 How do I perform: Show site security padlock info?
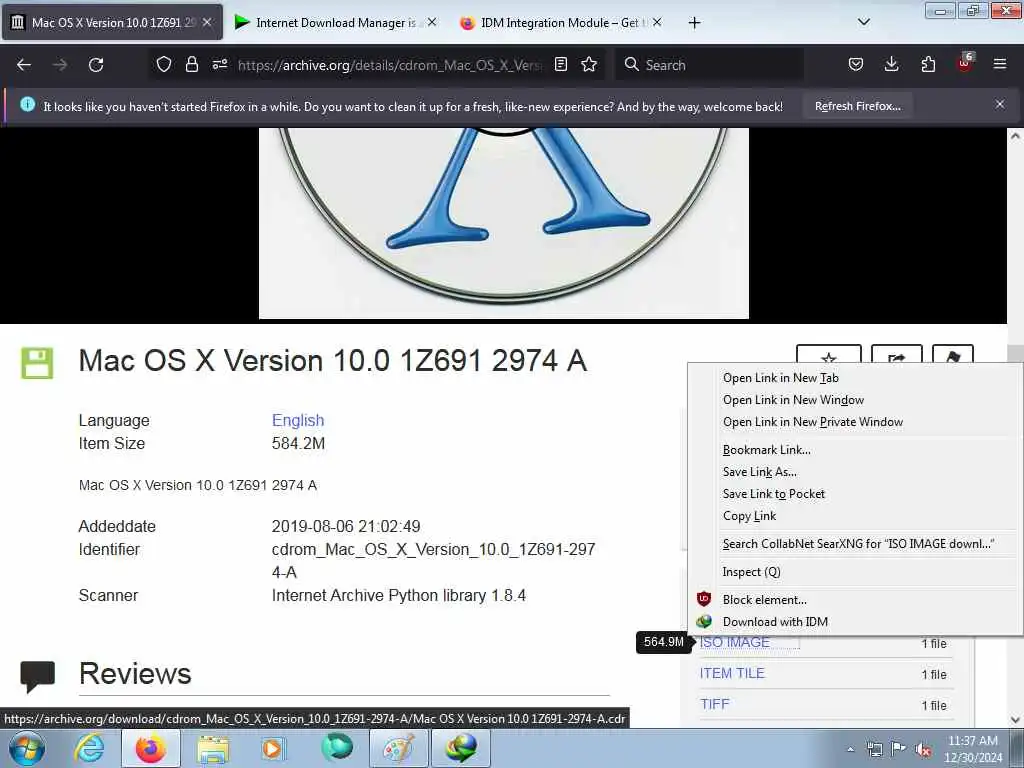click(191, 64)
